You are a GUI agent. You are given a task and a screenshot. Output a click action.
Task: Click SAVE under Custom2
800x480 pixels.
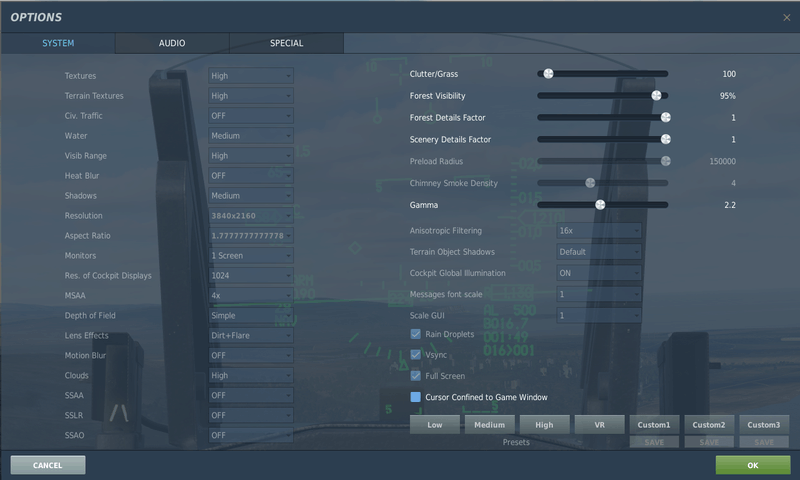[709, 442]
